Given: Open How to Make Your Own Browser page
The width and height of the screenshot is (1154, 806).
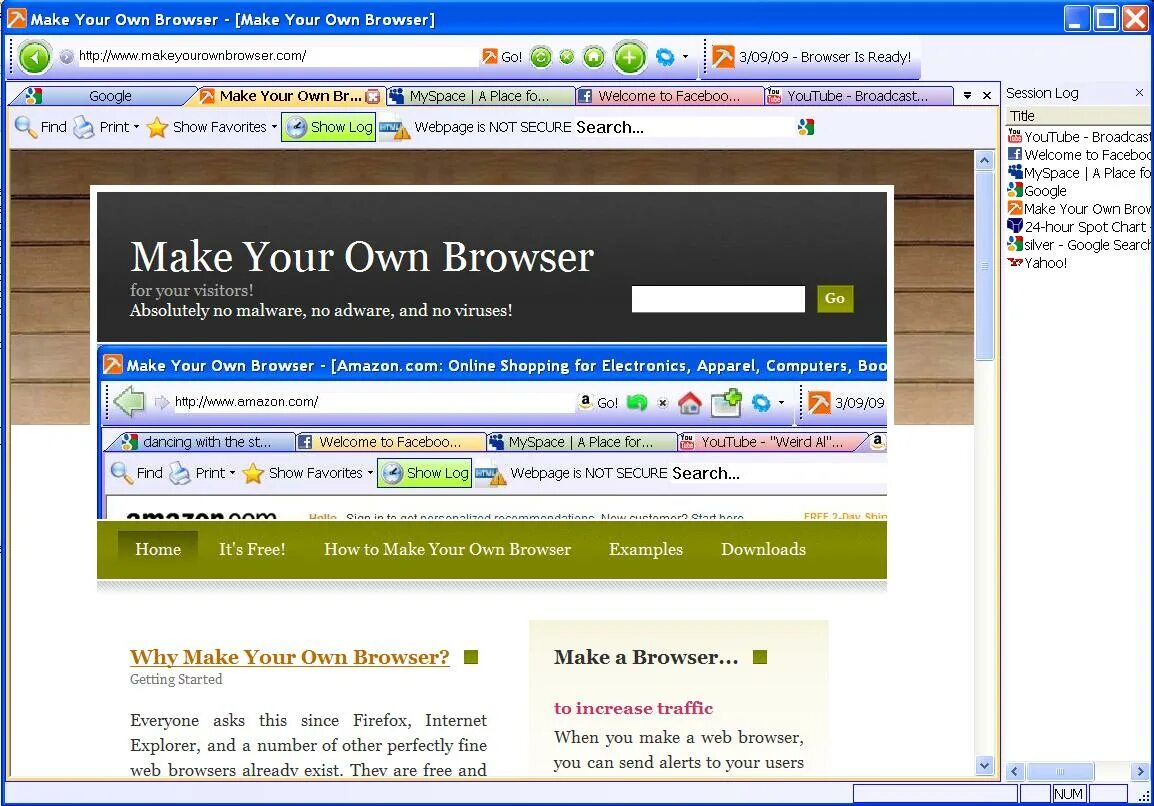Looking at the screenshot, I should click(x=447, y=550).
